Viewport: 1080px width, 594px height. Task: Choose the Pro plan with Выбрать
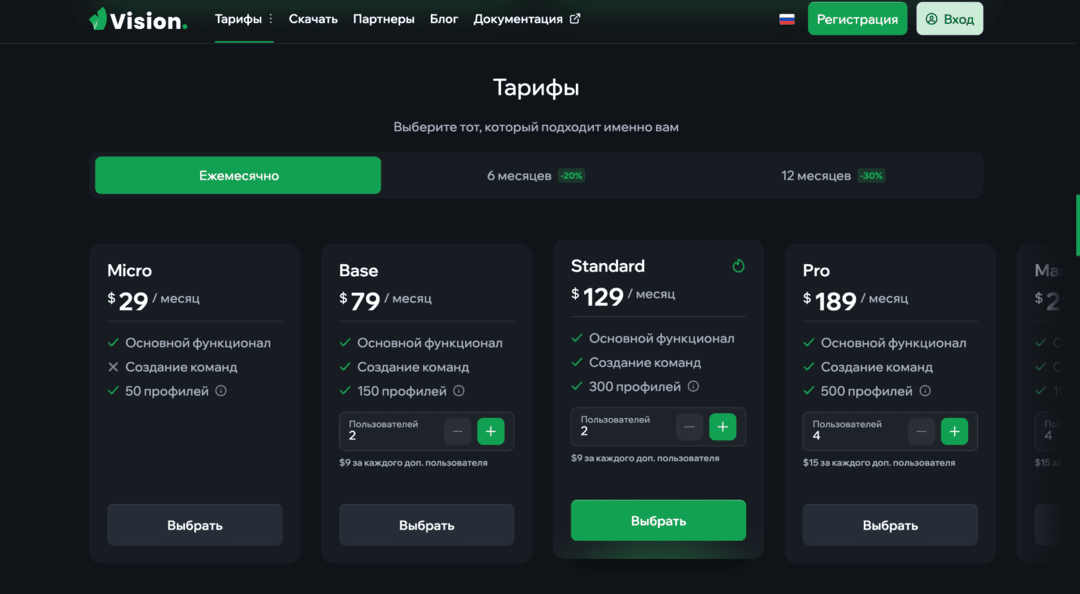point(890,525)
